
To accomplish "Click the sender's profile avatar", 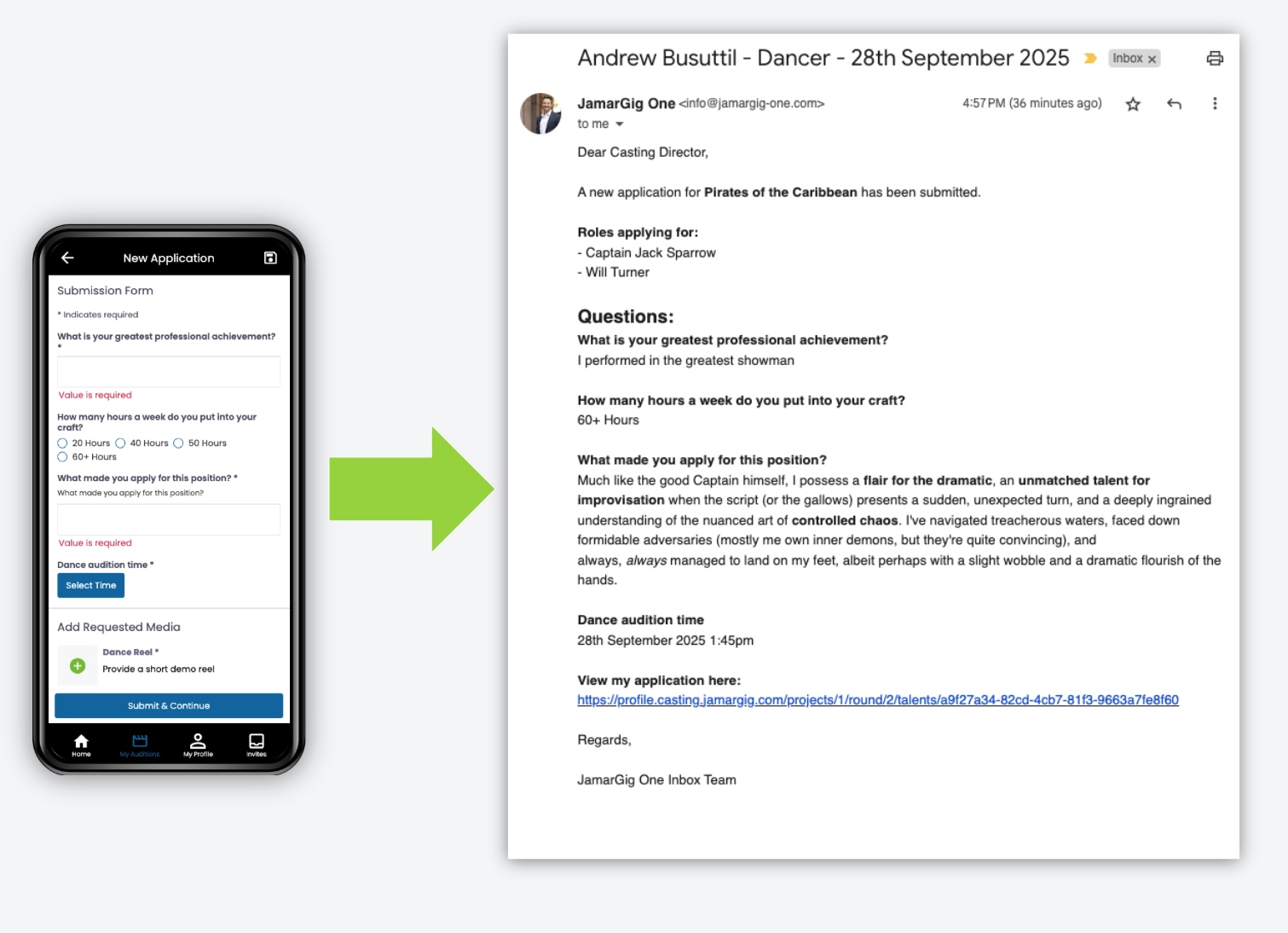I will point(540,113).
